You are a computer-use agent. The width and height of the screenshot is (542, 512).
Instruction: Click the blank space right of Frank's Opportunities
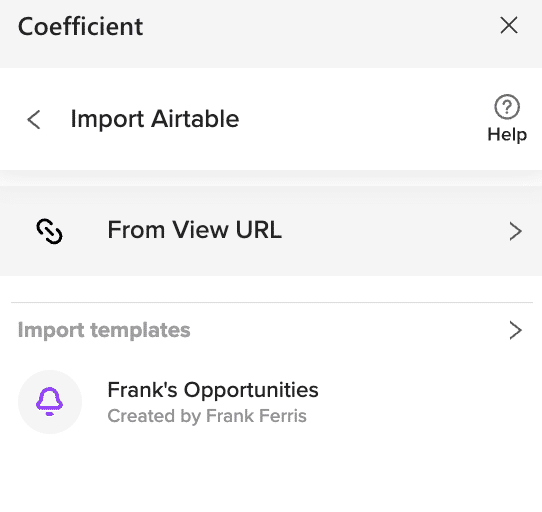coord(425,402)
